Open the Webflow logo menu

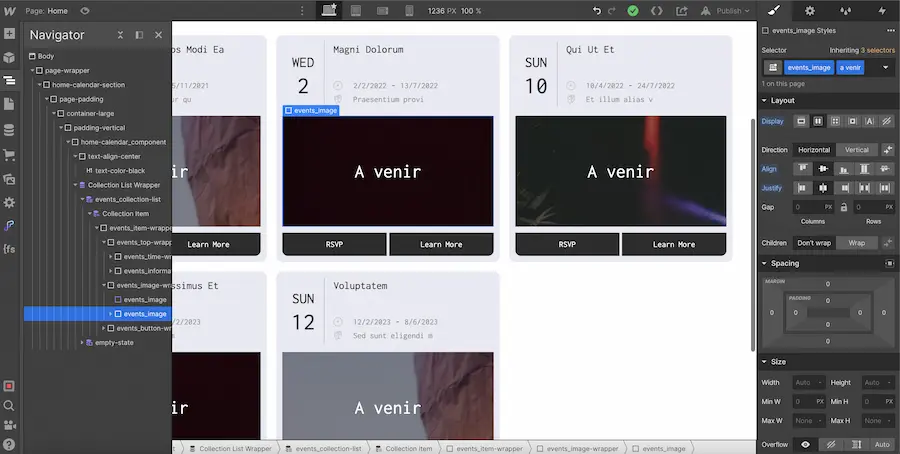(10, 11)
